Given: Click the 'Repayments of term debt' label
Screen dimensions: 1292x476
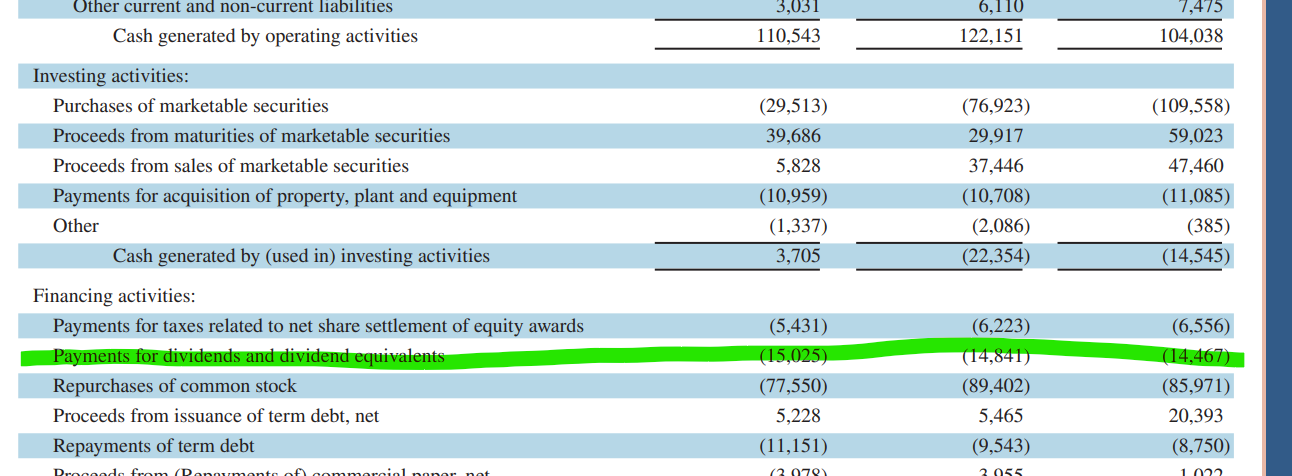Looking at the screenshot, I should [x=153, y=446].
